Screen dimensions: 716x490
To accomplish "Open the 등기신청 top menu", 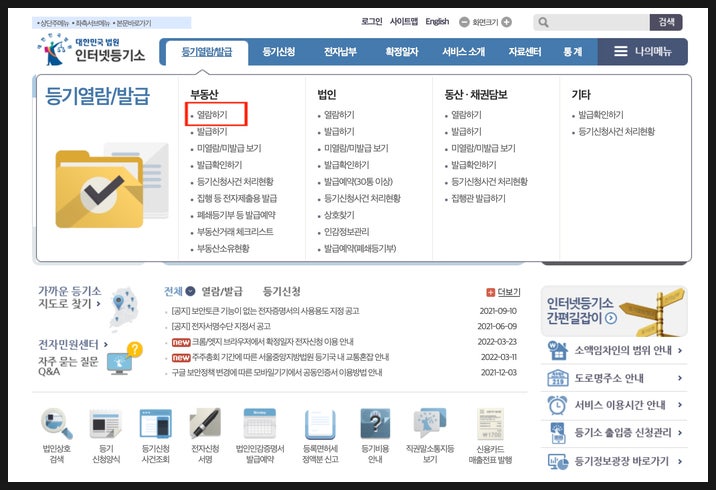I will point(279,52).
